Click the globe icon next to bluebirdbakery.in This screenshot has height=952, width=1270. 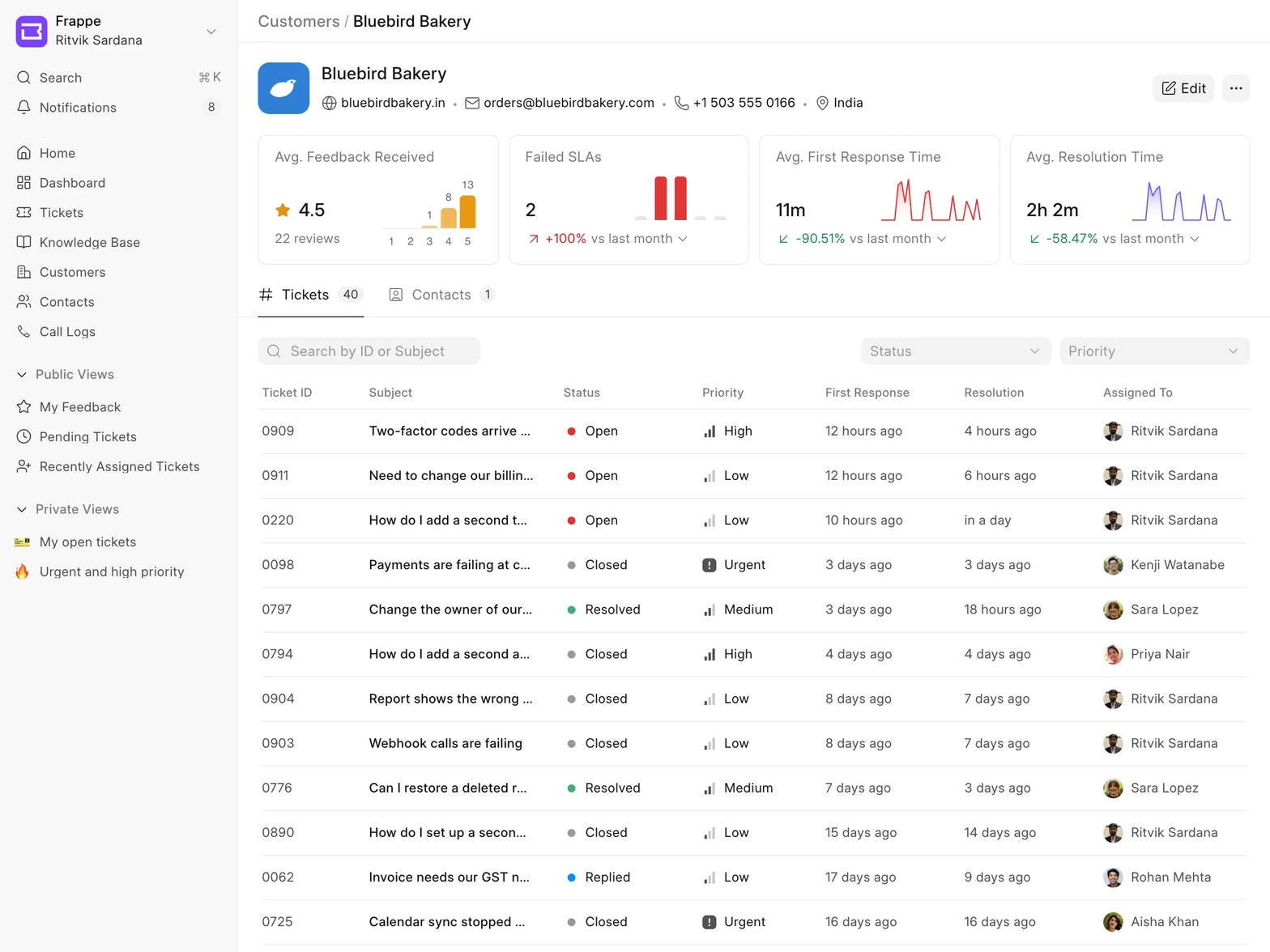click(x=329, y=103)
